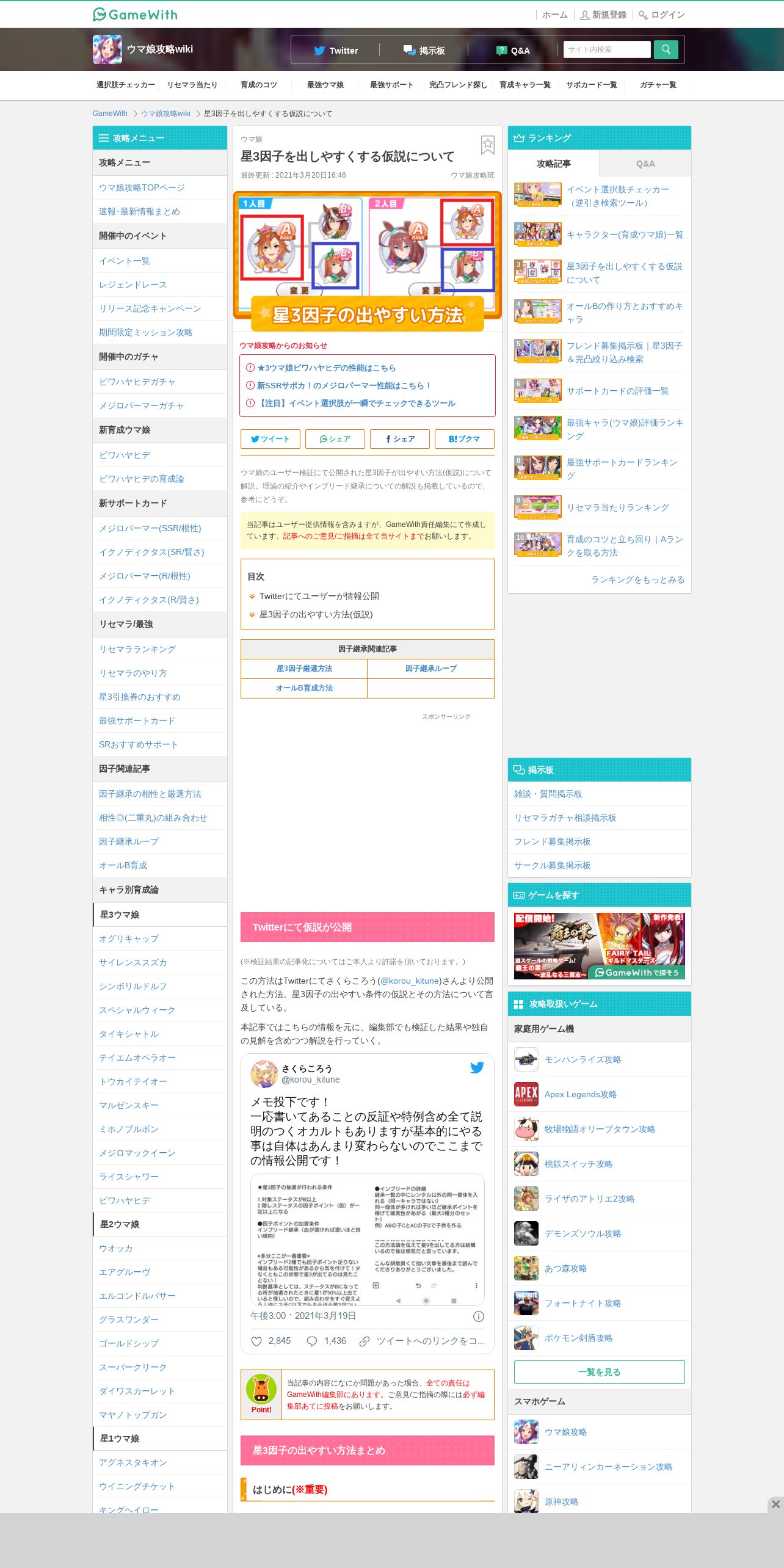The width and height of the screenshot is (784, 1568).
Task: Focus the サイト内検索 input field
Action: pos(607,49)
